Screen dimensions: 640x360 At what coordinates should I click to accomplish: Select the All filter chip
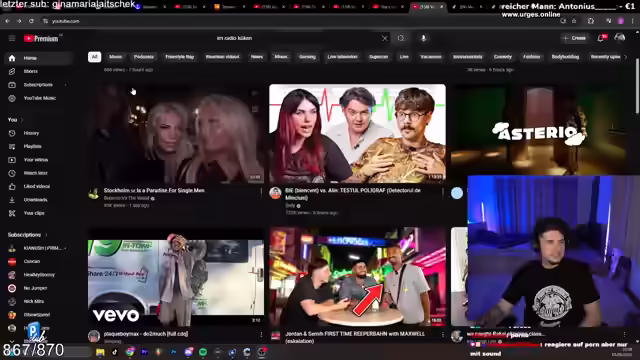(x=94, y=57)
